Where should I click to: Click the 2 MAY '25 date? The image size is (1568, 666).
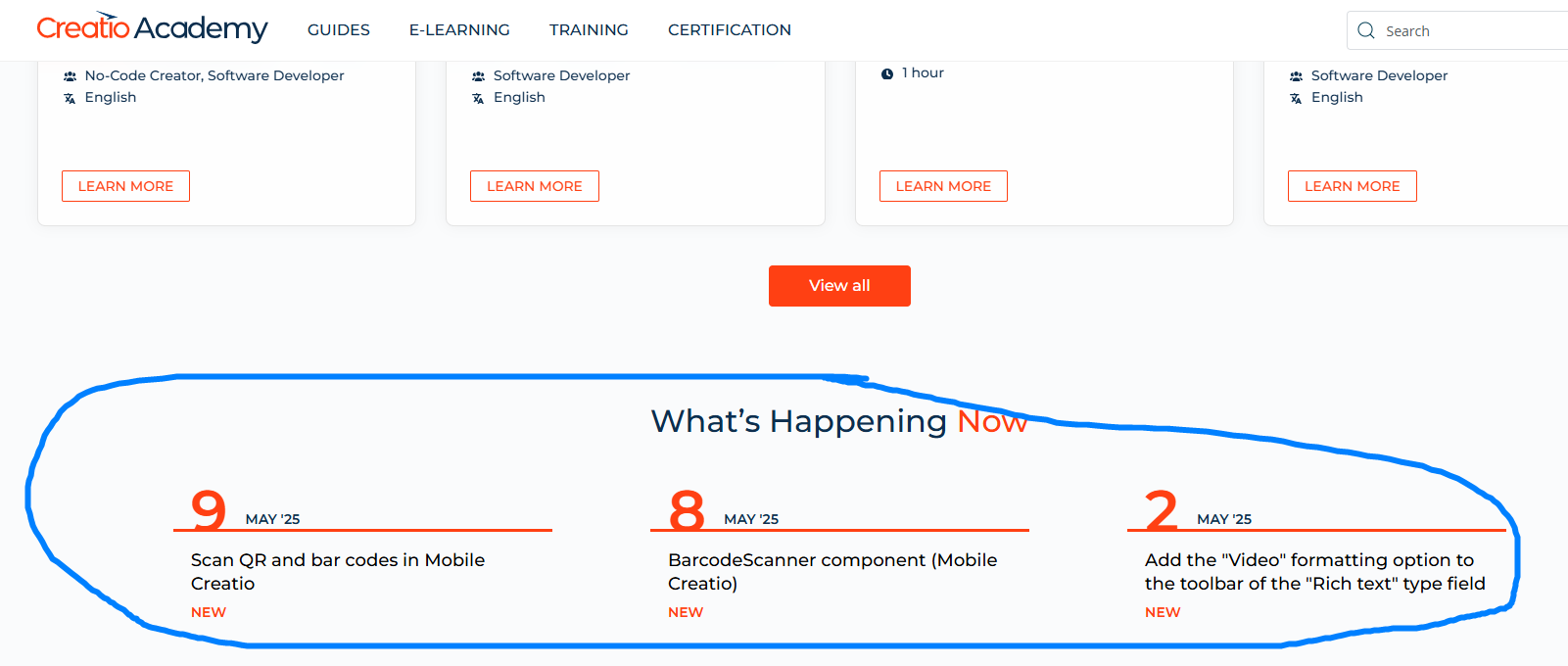(1199, 509)
